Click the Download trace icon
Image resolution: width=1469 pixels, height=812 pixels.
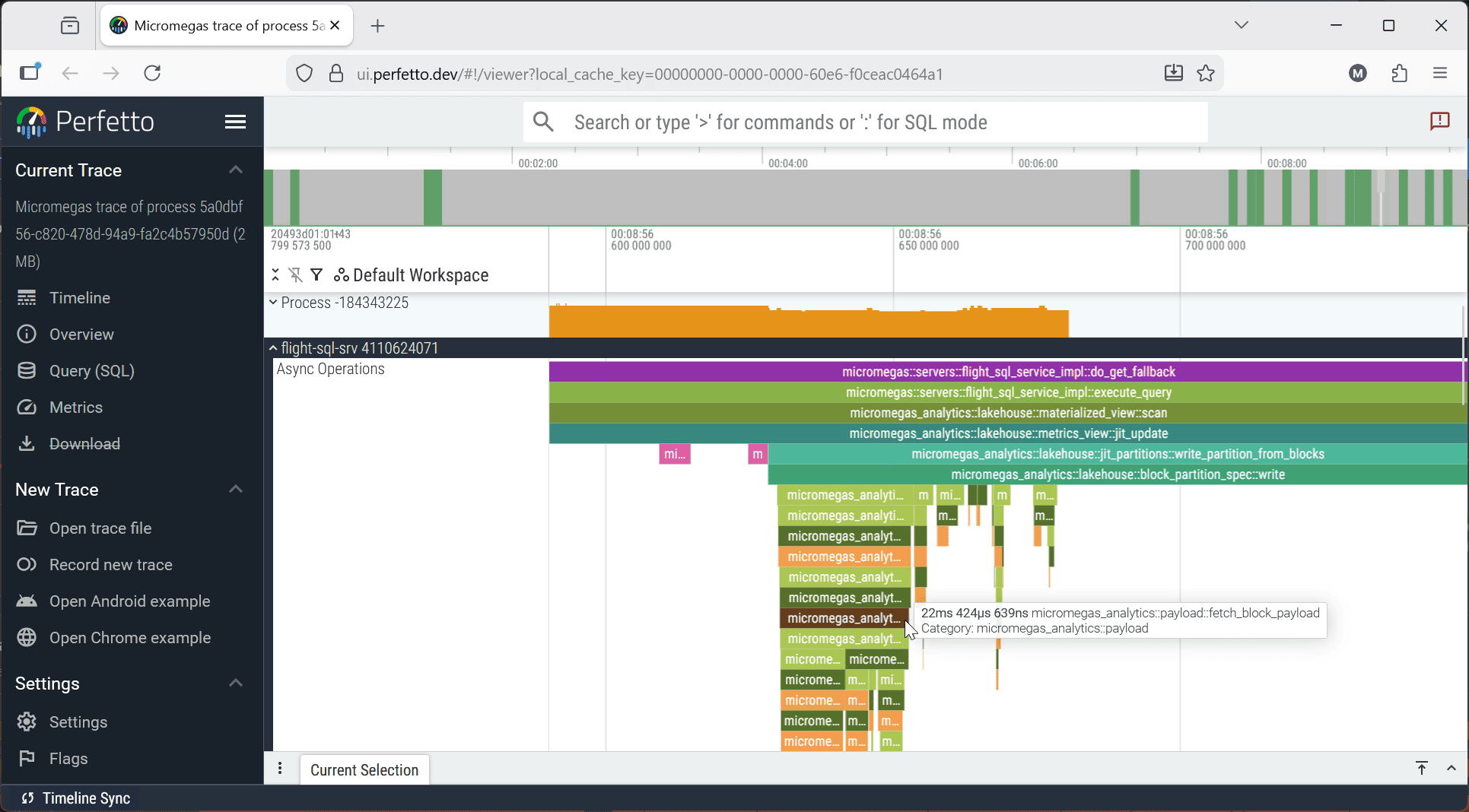click(27, 443)
